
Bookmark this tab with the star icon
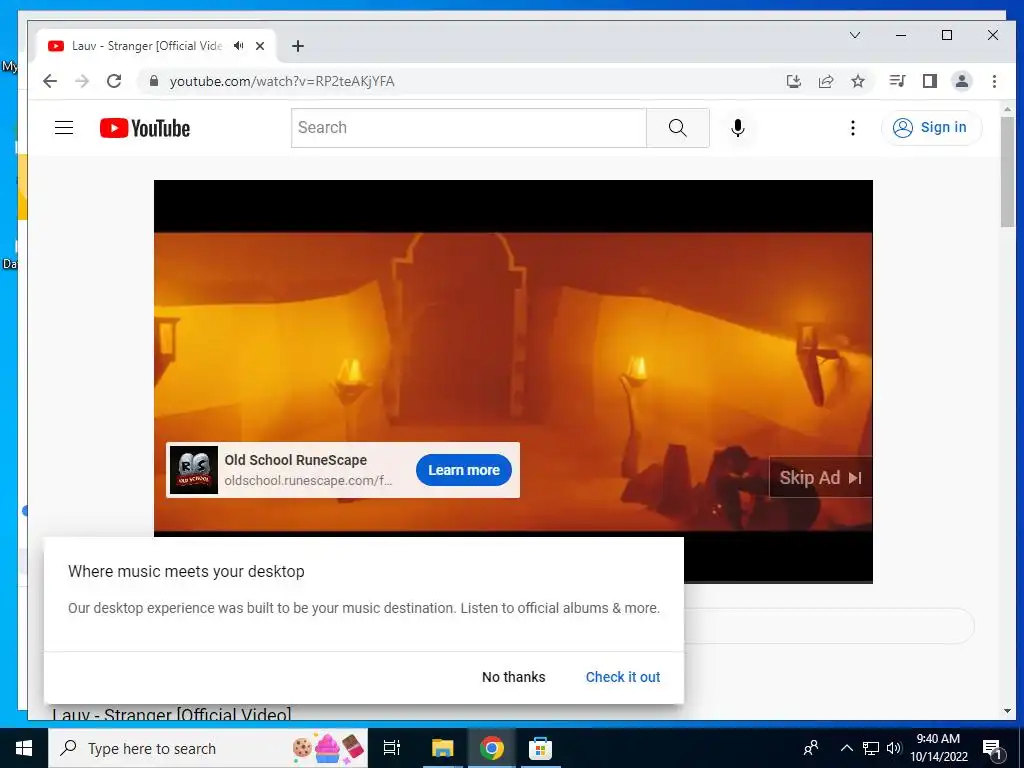click(x=858, y=81)
